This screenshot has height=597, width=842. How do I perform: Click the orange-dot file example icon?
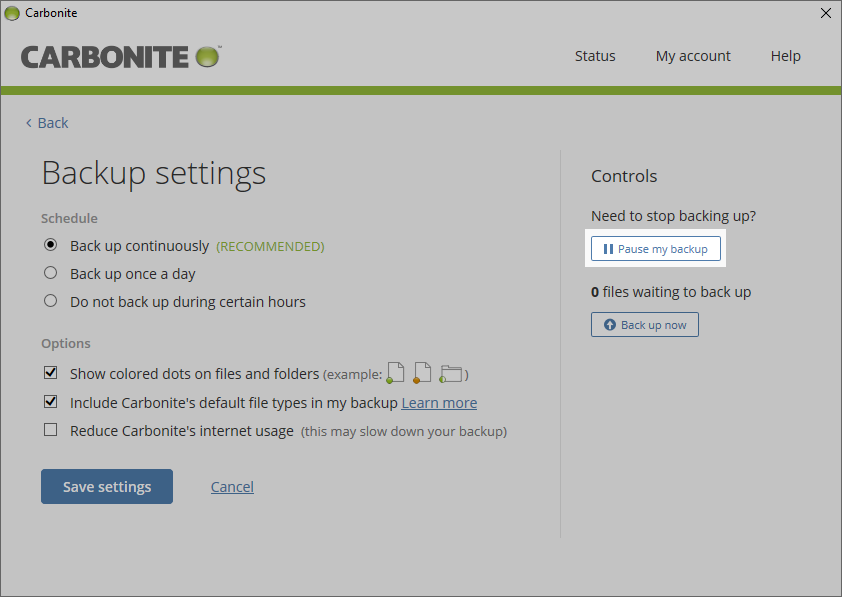[x=422, y=374]
